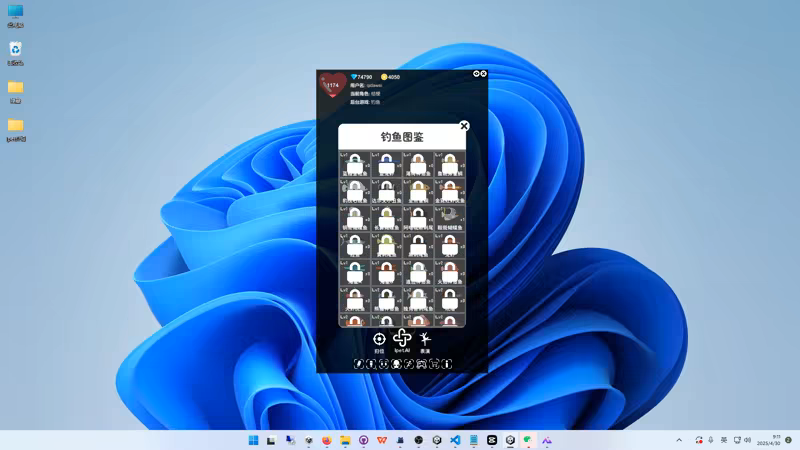800x450 pixels.
Task: Open WPS Office from the taskbar
Action: click(x=382, y=440)
